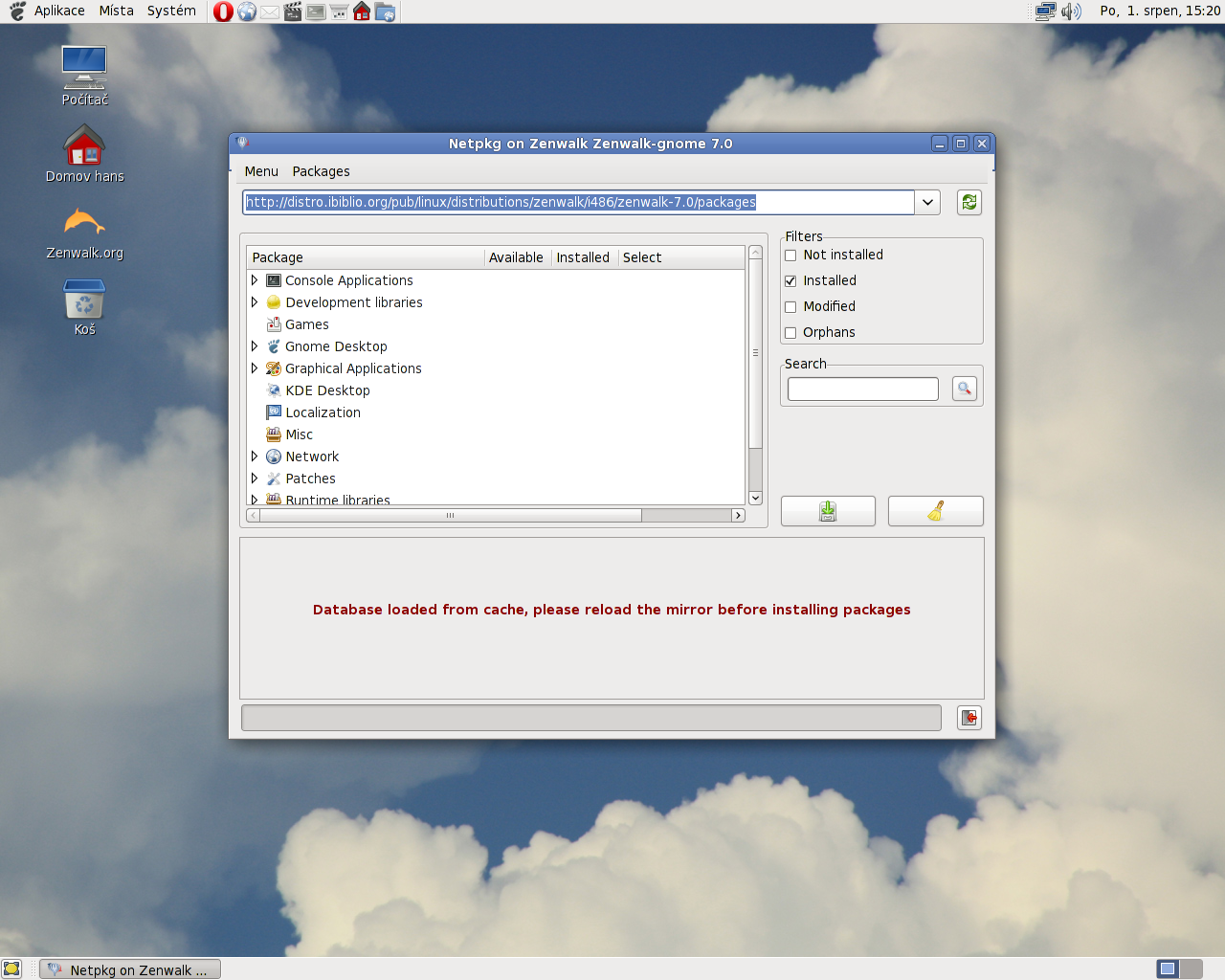Expand Development libraries category
Viewport: 1225px width, 980px height.
coord(255,302)
